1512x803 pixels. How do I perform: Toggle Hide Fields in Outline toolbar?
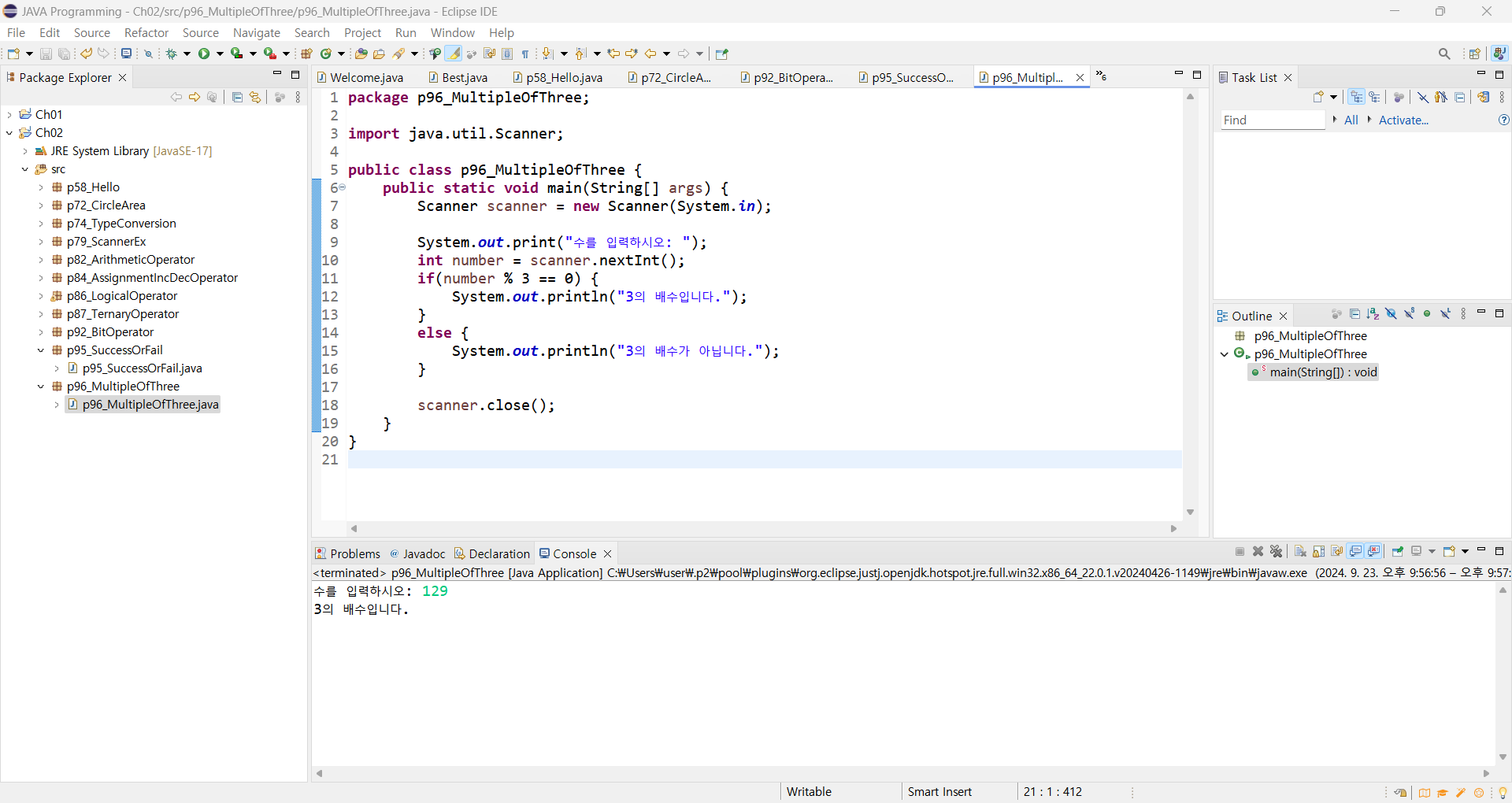[1391, 314]
